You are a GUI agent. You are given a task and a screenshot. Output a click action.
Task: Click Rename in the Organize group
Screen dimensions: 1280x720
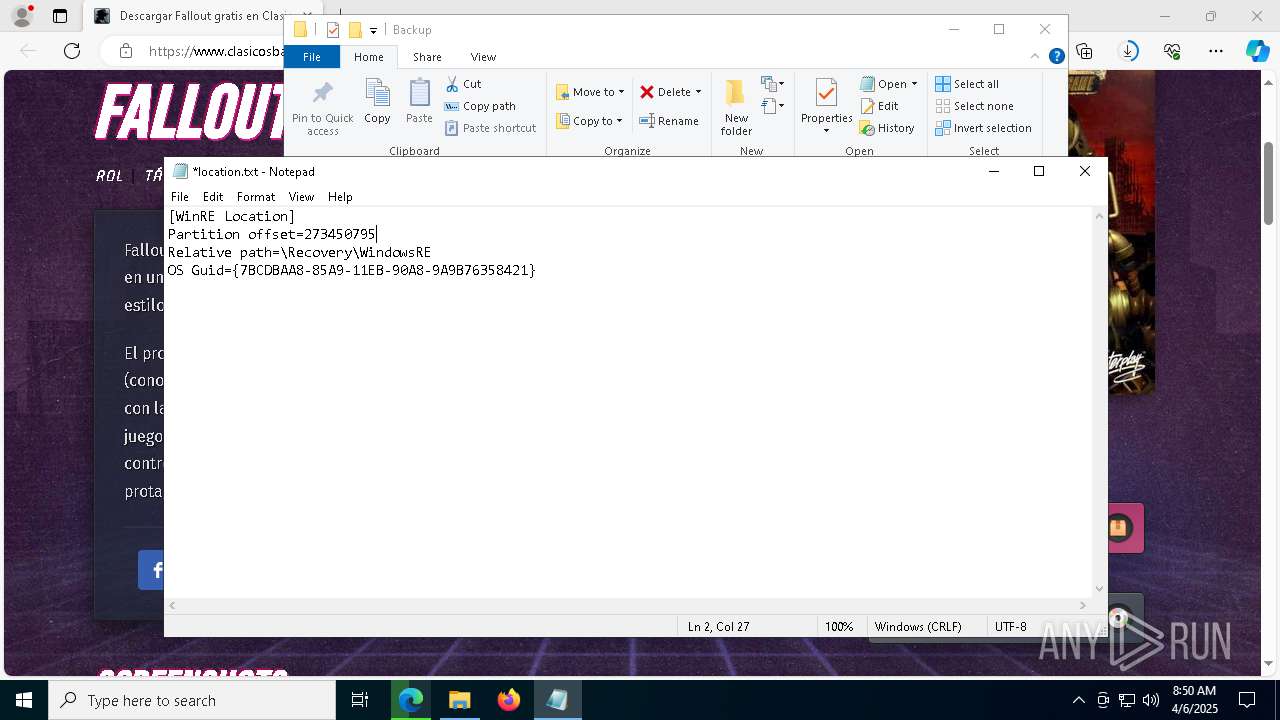669,121
